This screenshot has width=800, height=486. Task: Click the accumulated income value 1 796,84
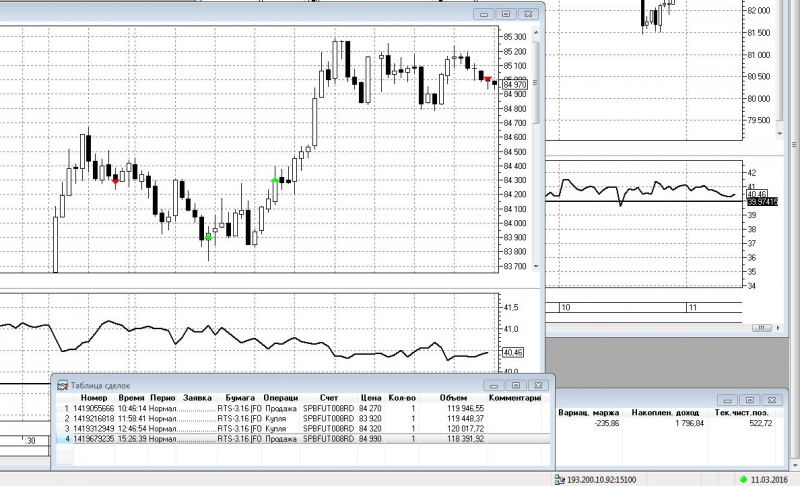[689, 423]
